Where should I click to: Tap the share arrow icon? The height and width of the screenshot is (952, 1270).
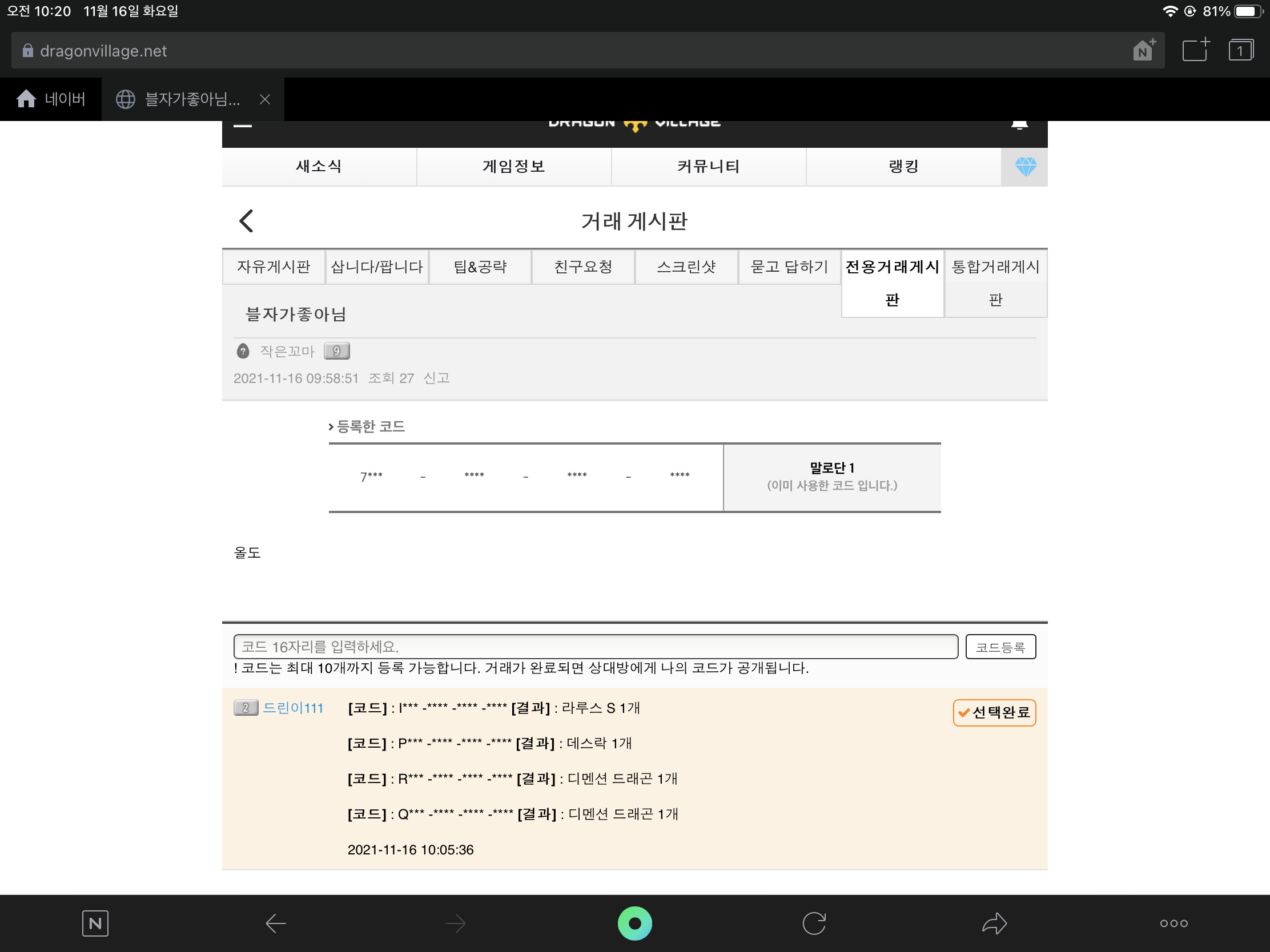tap(994, 923)
